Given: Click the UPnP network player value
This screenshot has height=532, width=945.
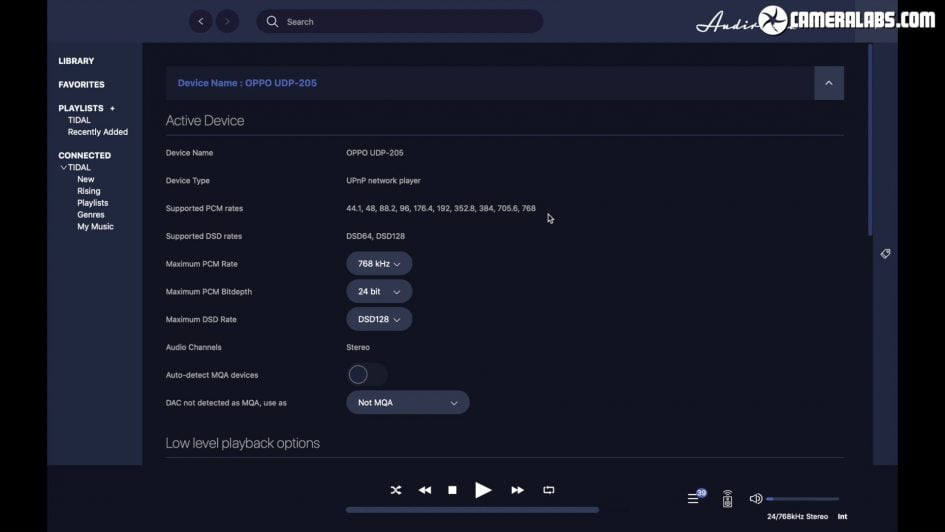Looking at the screenshot, I should pyautogui.click(x=383, y=181).
